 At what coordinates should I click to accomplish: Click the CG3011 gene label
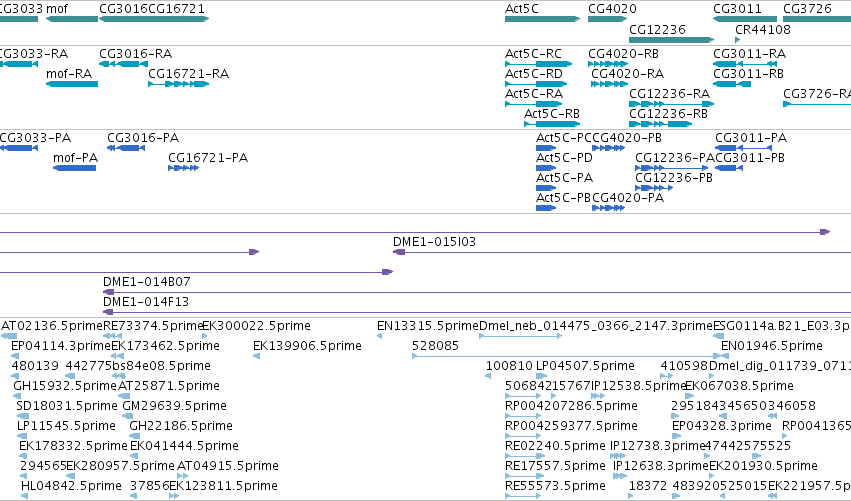click(x=737, y=9)
